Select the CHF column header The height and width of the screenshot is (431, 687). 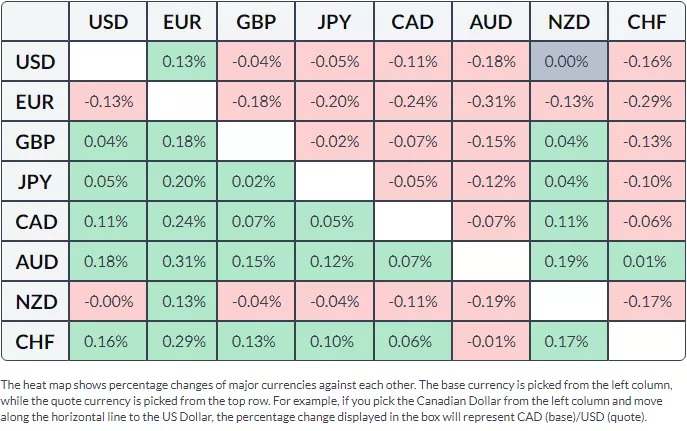[x=648, y=22]
